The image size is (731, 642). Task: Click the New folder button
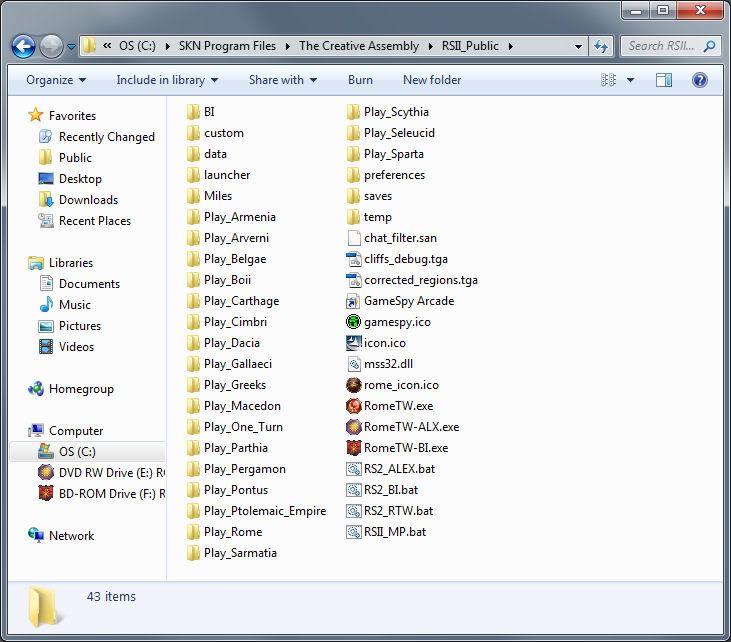click(432, 80)
